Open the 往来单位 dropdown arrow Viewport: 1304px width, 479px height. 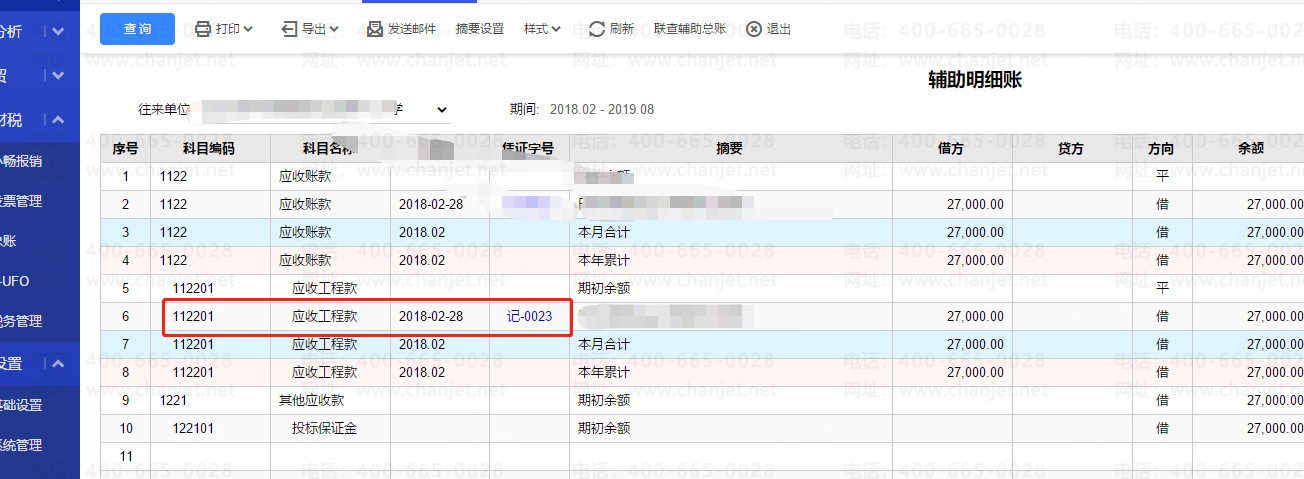pyautogui.click(x=442, y=109)
